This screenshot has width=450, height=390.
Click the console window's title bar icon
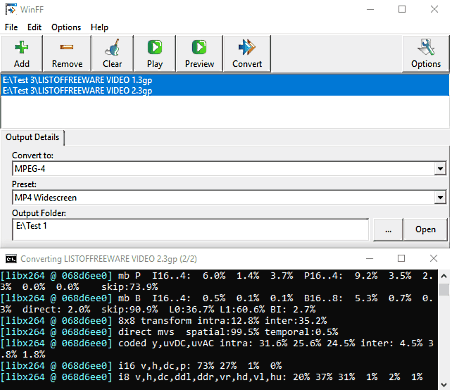(11, 259)
